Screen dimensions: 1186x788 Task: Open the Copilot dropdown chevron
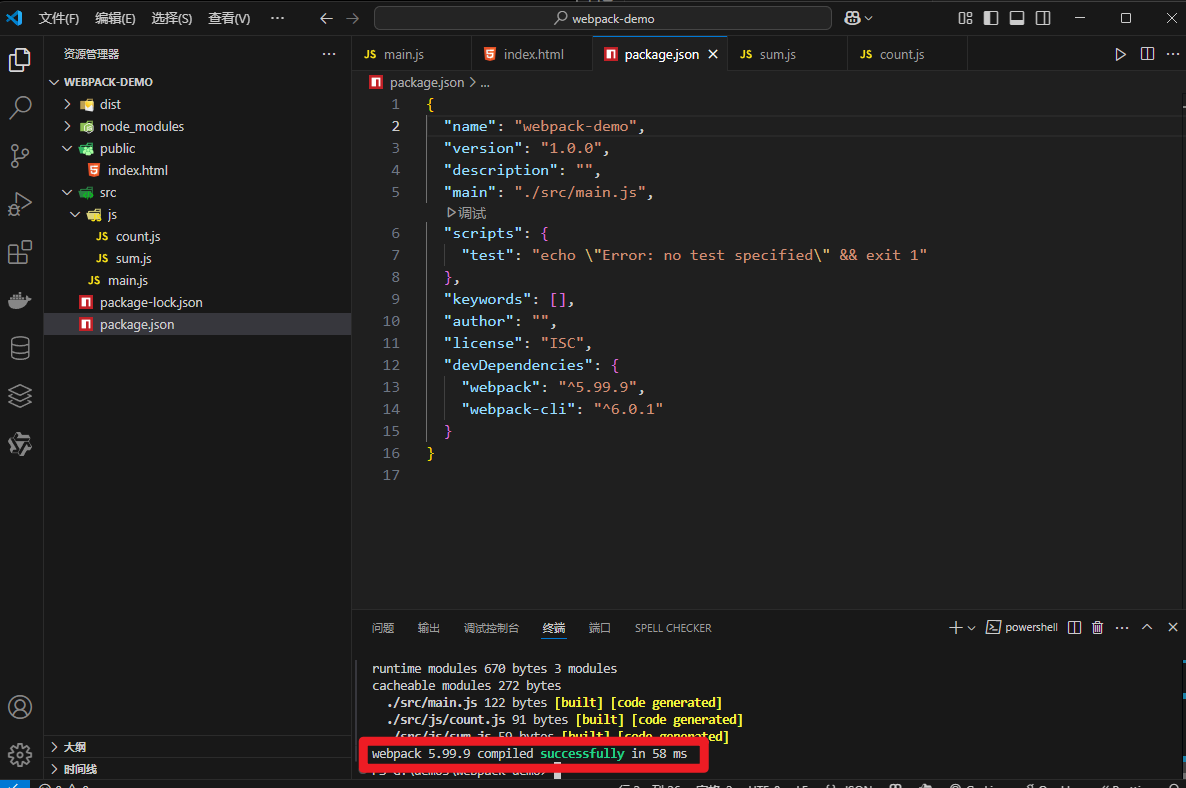(868, 18)
